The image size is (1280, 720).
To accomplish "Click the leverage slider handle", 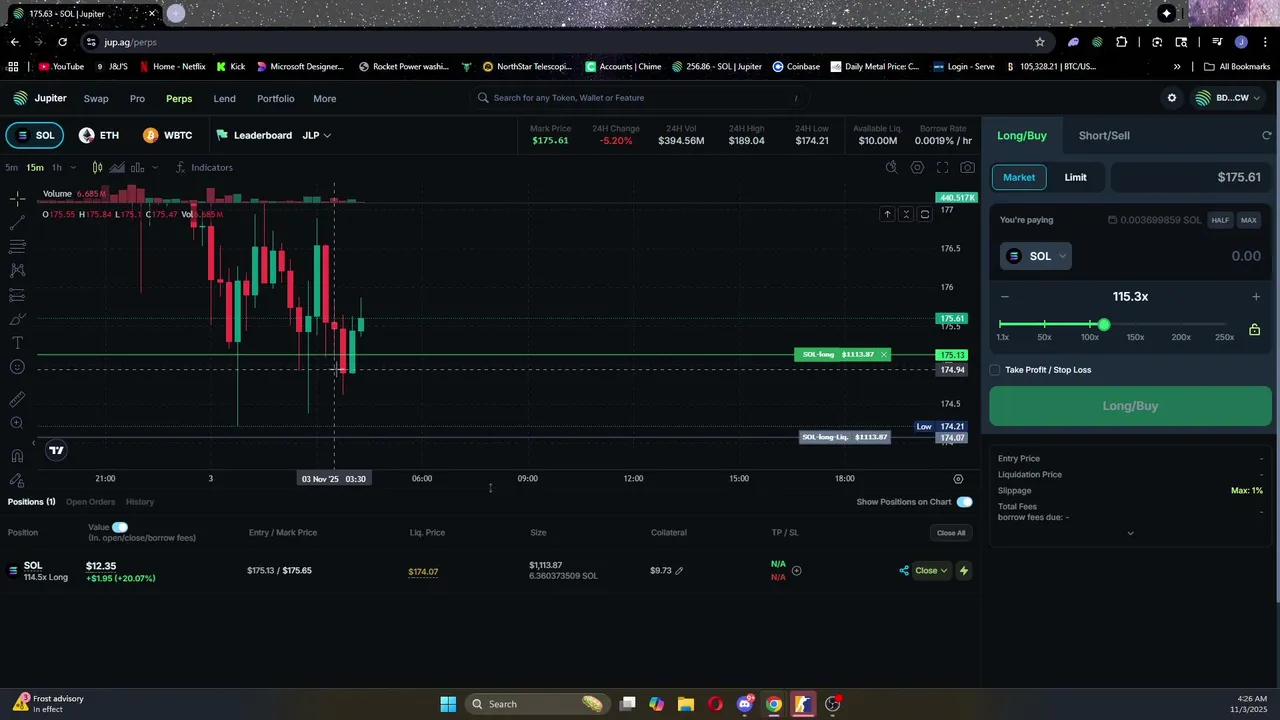I will 1104,325.
